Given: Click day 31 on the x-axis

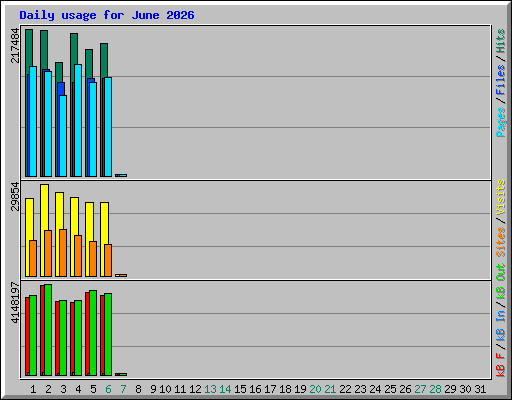Looking at the screenshot, I should (480, 389).
